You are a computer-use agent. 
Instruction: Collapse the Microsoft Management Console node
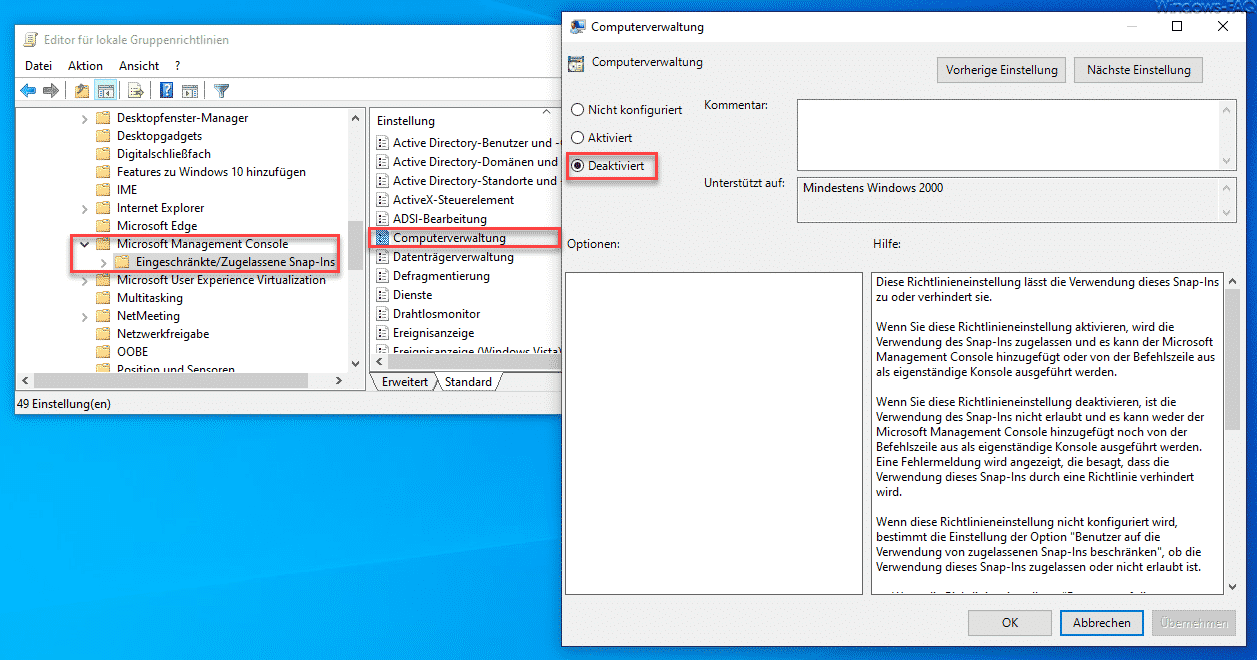(85, 244)
